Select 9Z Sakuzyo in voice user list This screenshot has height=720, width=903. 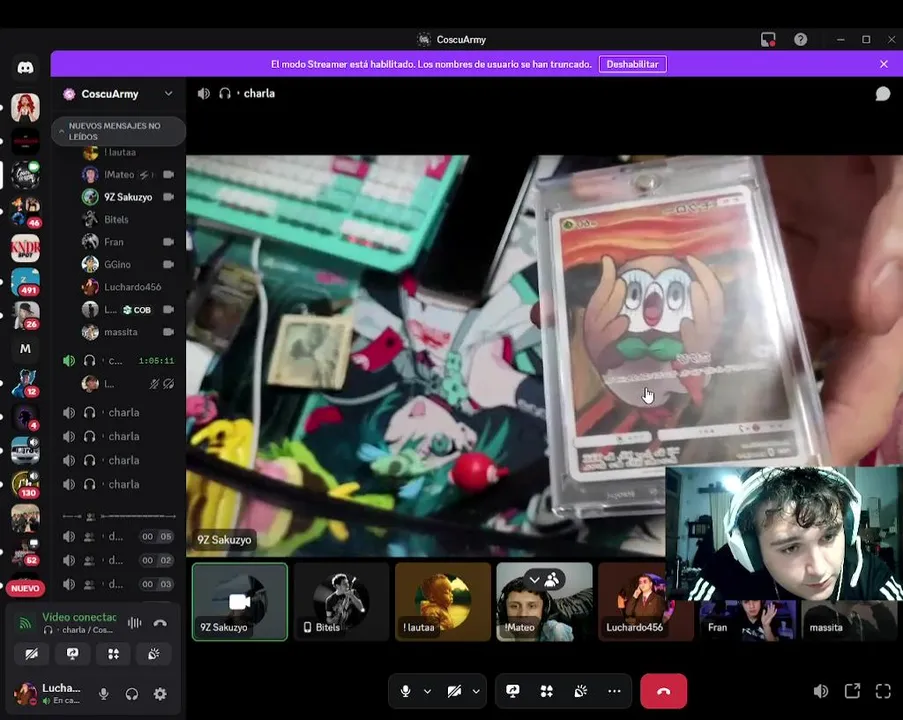click(128, 197)
